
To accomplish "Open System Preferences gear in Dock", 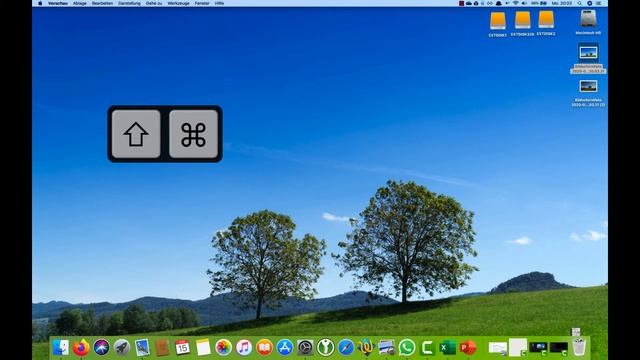I will [305, 347].
